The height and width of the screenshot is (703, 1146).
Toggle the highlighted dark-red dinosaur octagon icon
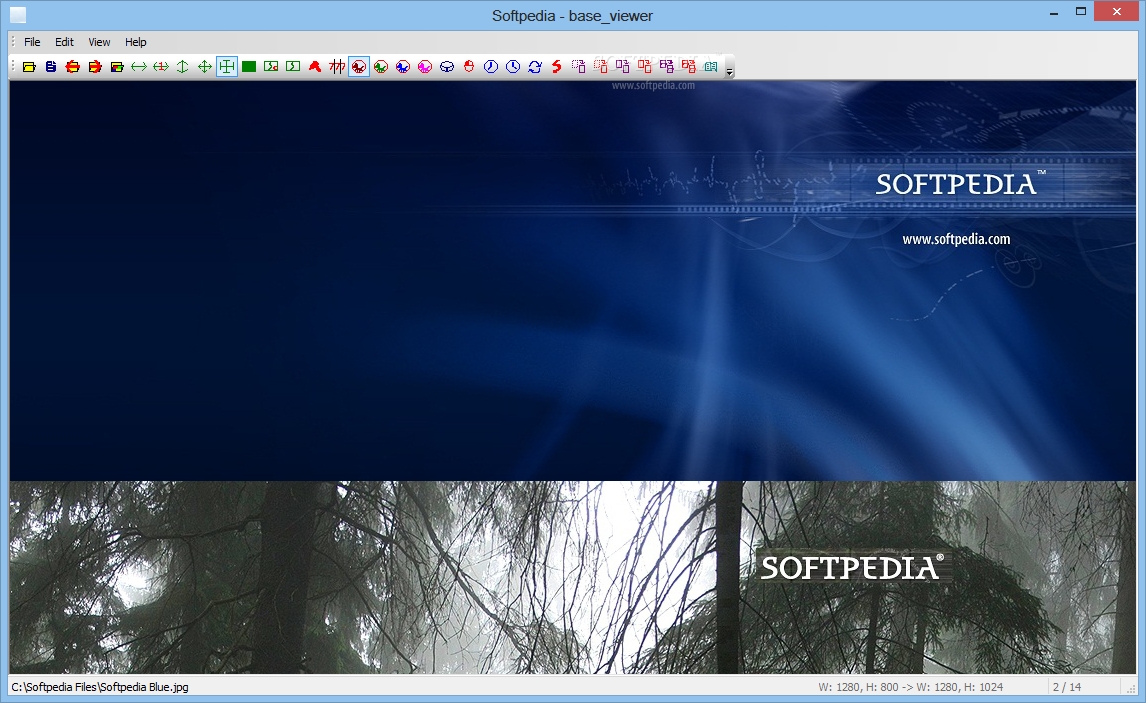(x=359, y=66)
